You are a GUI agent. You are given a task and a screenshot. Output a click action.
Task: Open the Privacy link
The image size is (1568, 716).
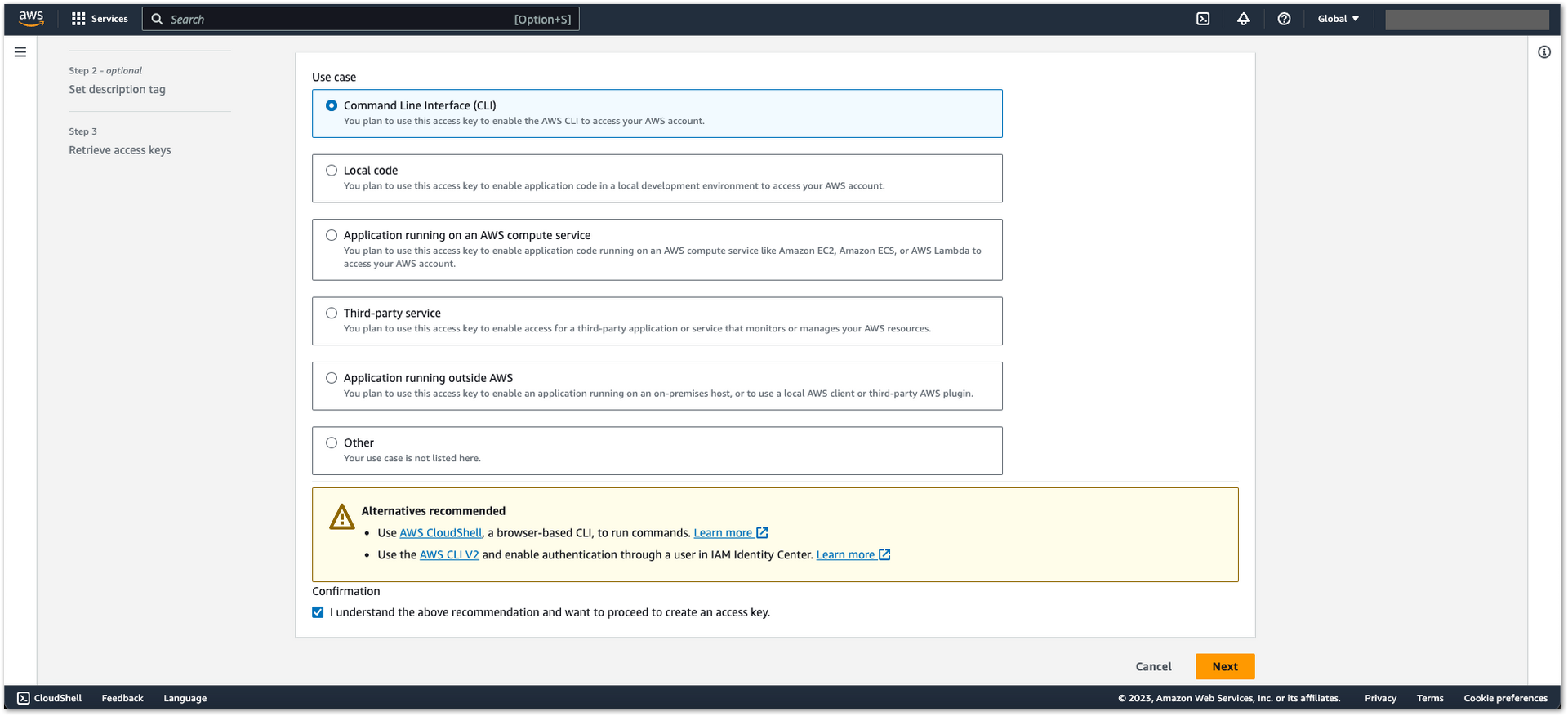(1380, 698)
